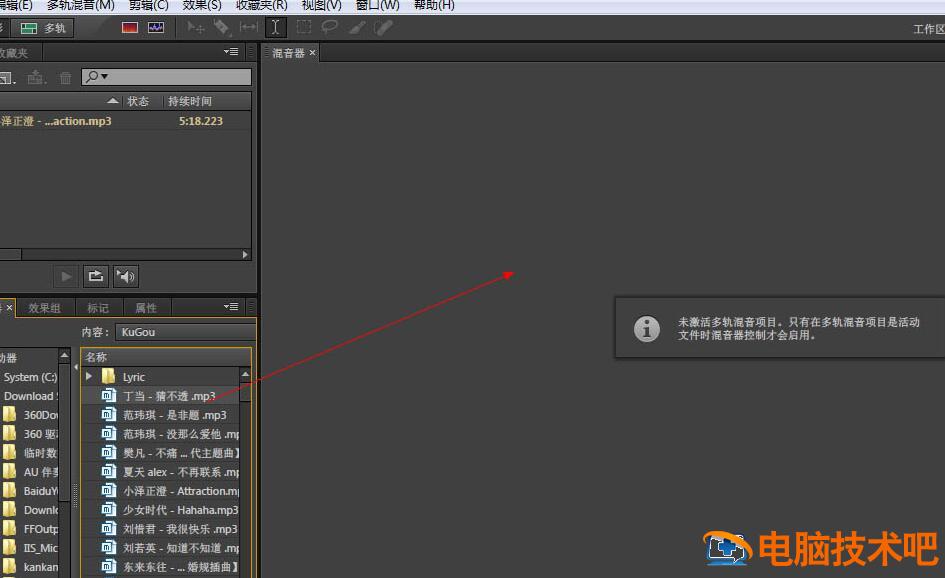Close the 混音器 mixer tab
945x578 pixels.
pos(312,53)
